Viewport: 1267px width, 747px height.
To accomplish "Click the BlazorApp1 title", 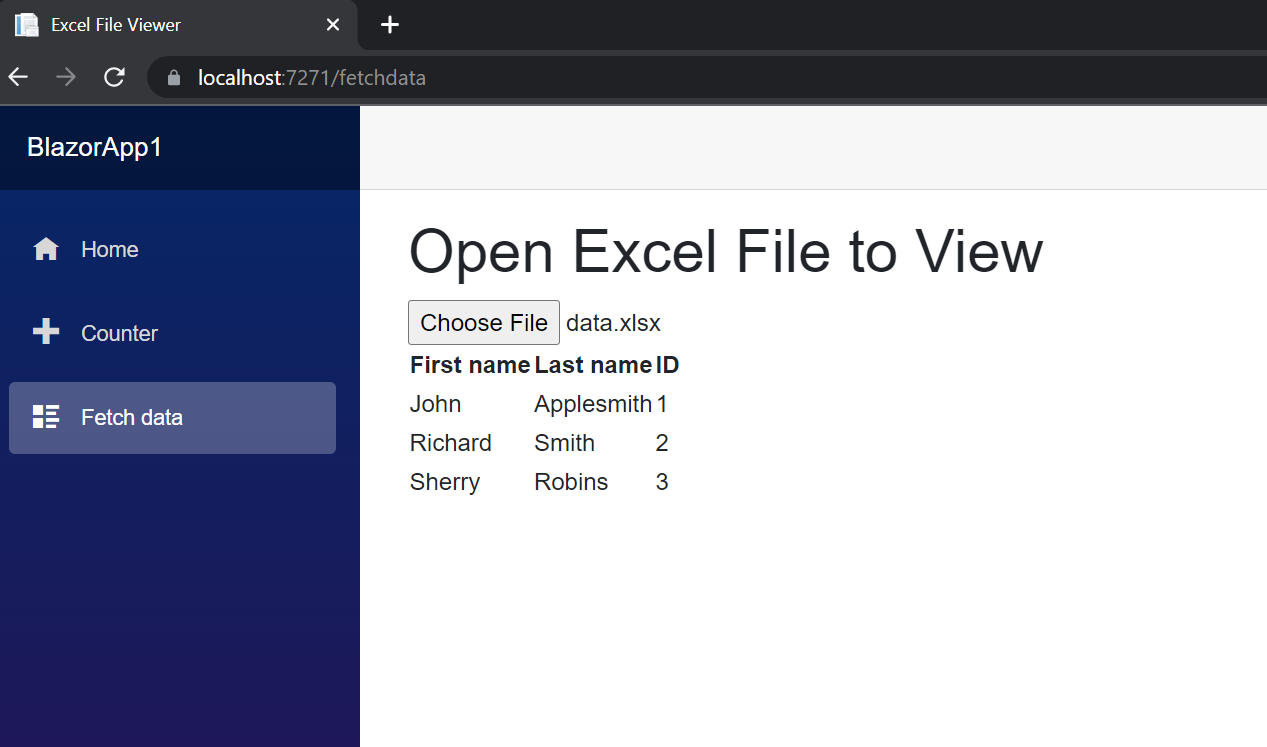I will [x=94, y=147].
